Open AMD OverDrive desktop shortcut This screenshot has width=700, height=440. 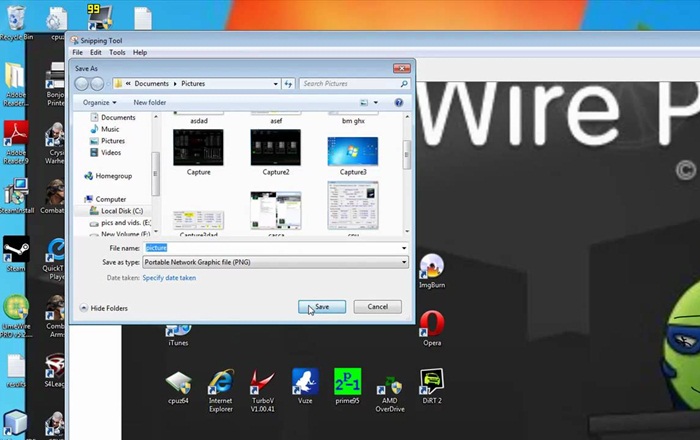click(390, 394)
